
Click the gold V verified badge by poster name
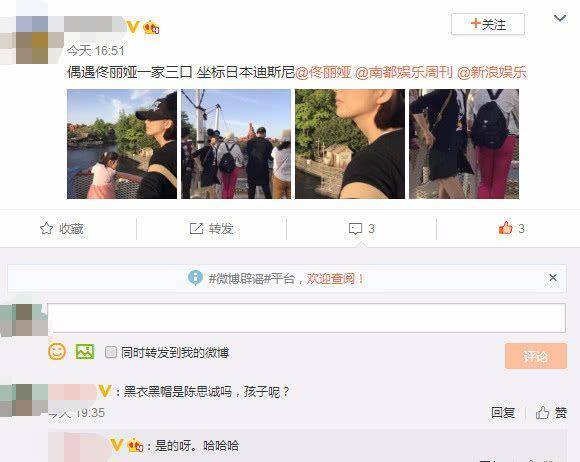(x=132, y=27)
